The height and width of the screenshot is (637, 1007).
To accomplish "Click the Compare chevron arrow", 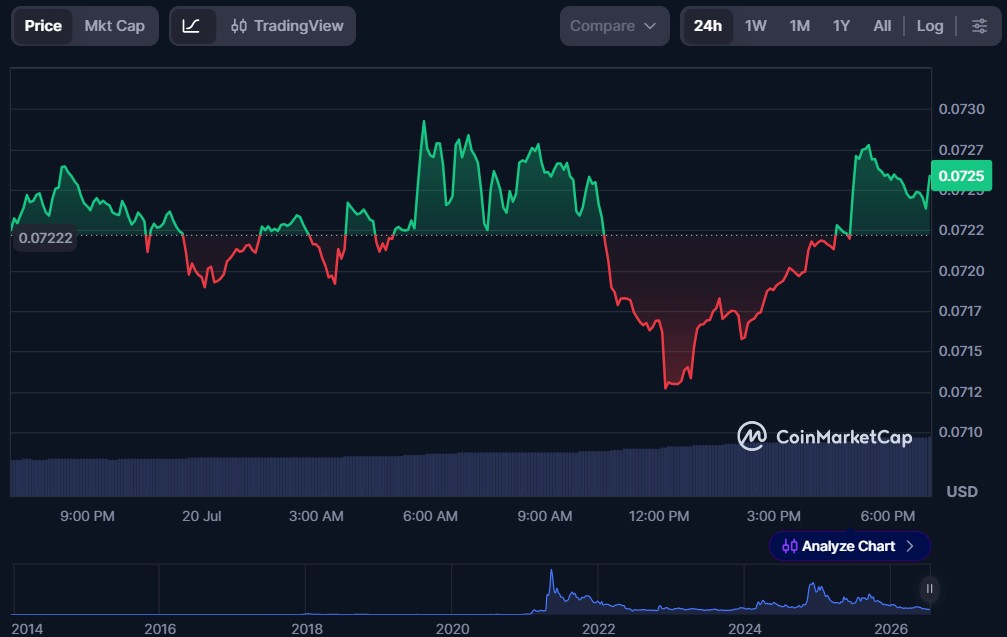I will tap(650, 26).
